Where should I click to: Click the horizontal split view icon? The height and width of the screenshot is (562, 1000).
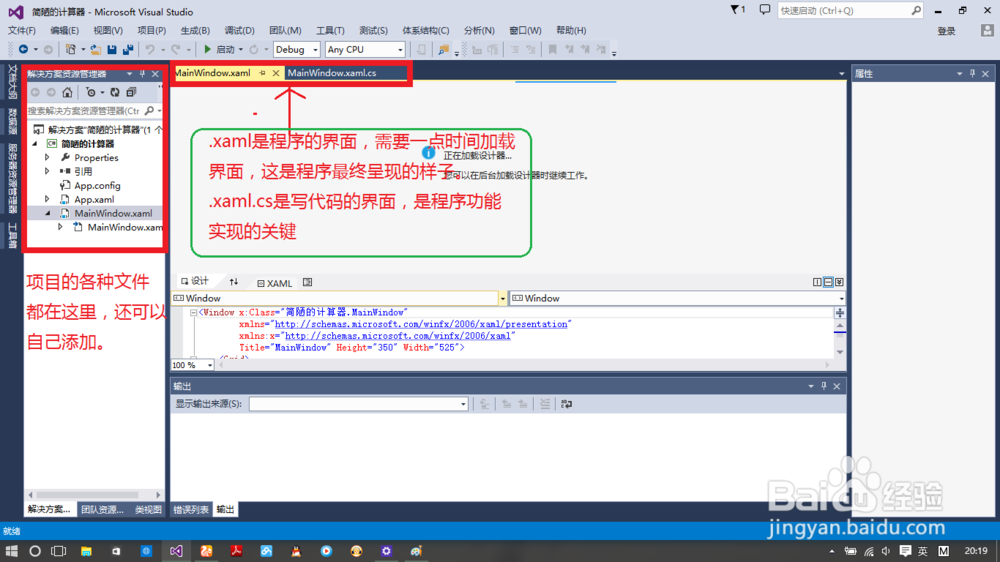[x=828, y=282]
